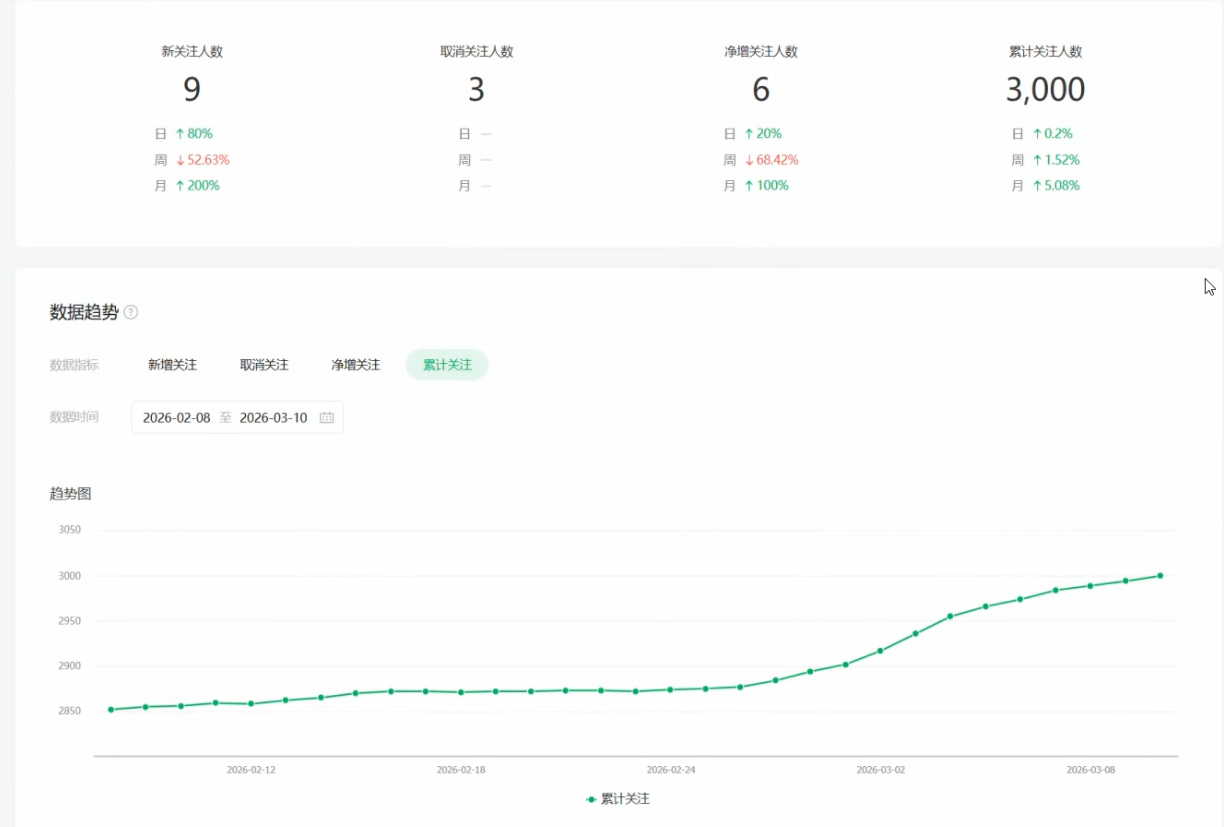Click the green up arrow beside 200%
Viewport: 1224px width, 827px height.
[x=180, y=186]
